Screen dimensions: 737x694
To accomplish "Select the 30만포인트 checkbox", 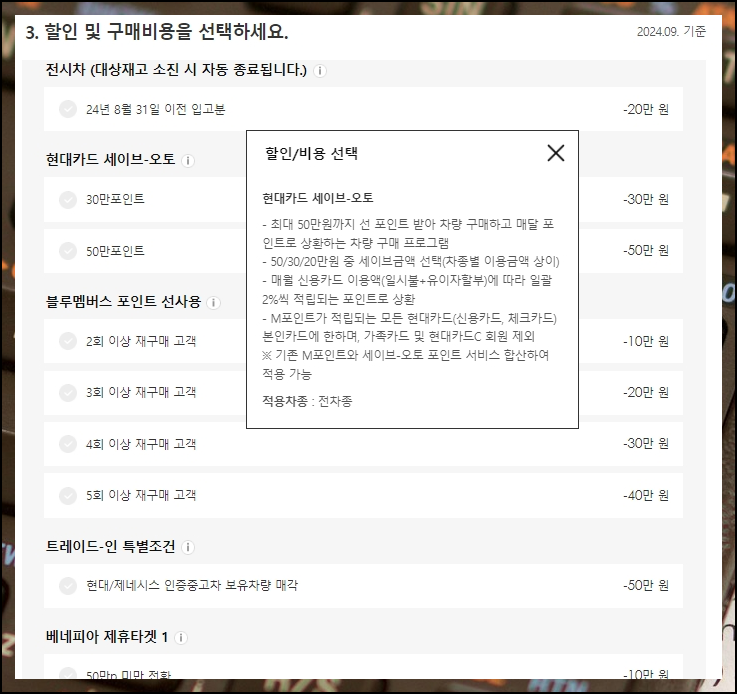I will pos(68,199).
